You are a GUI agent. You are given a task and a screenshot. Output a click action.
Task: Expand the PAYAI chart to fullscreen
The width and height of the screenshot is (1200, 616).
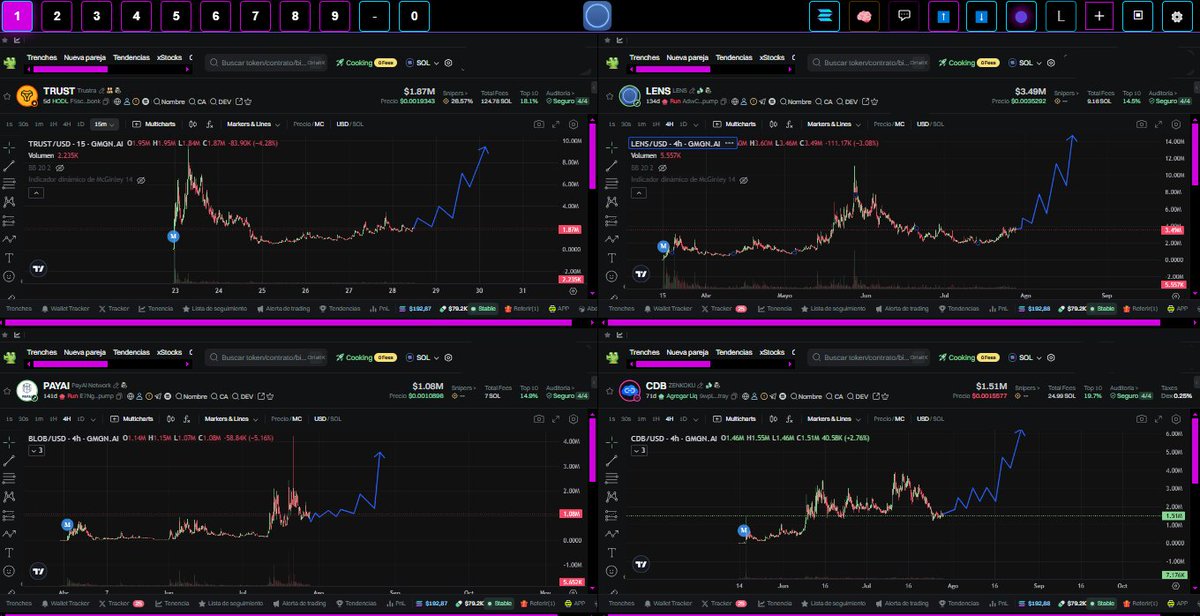(x=556, y=418)
